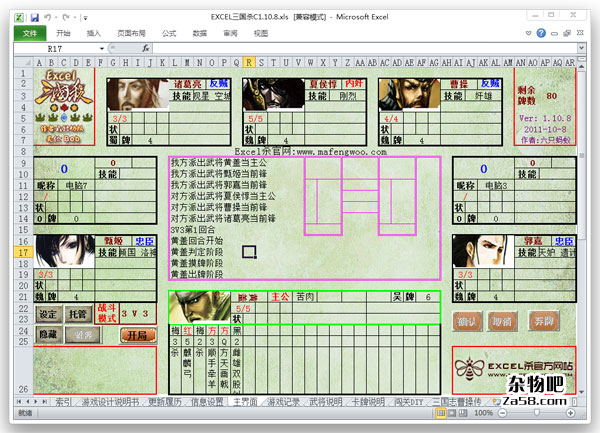Image resolution: width=600 pixels, height=433 pixels.
Task: Open the 数据 Data ribbon tab
Action: pos(199,33)
